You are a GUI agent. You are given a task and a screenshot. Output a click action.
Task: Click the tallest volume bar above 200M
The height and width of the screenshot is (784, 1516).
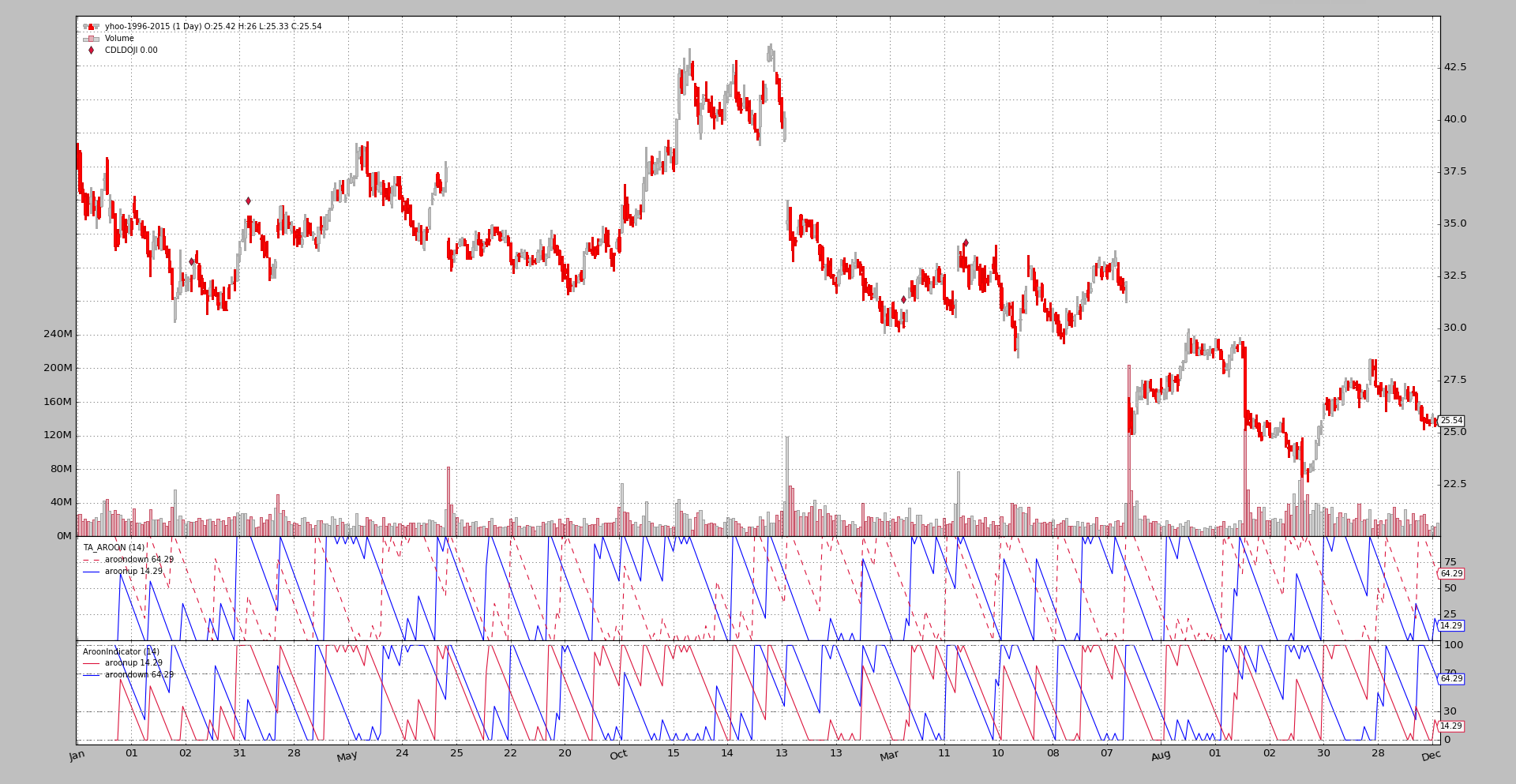(x=1128, y=450)
